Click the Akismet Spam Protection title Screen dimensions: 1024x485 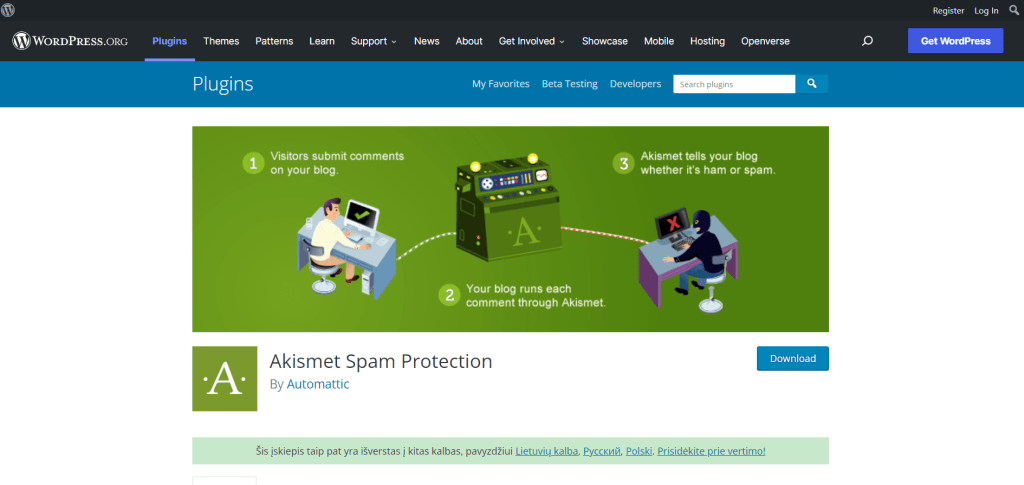click(381, 361)
